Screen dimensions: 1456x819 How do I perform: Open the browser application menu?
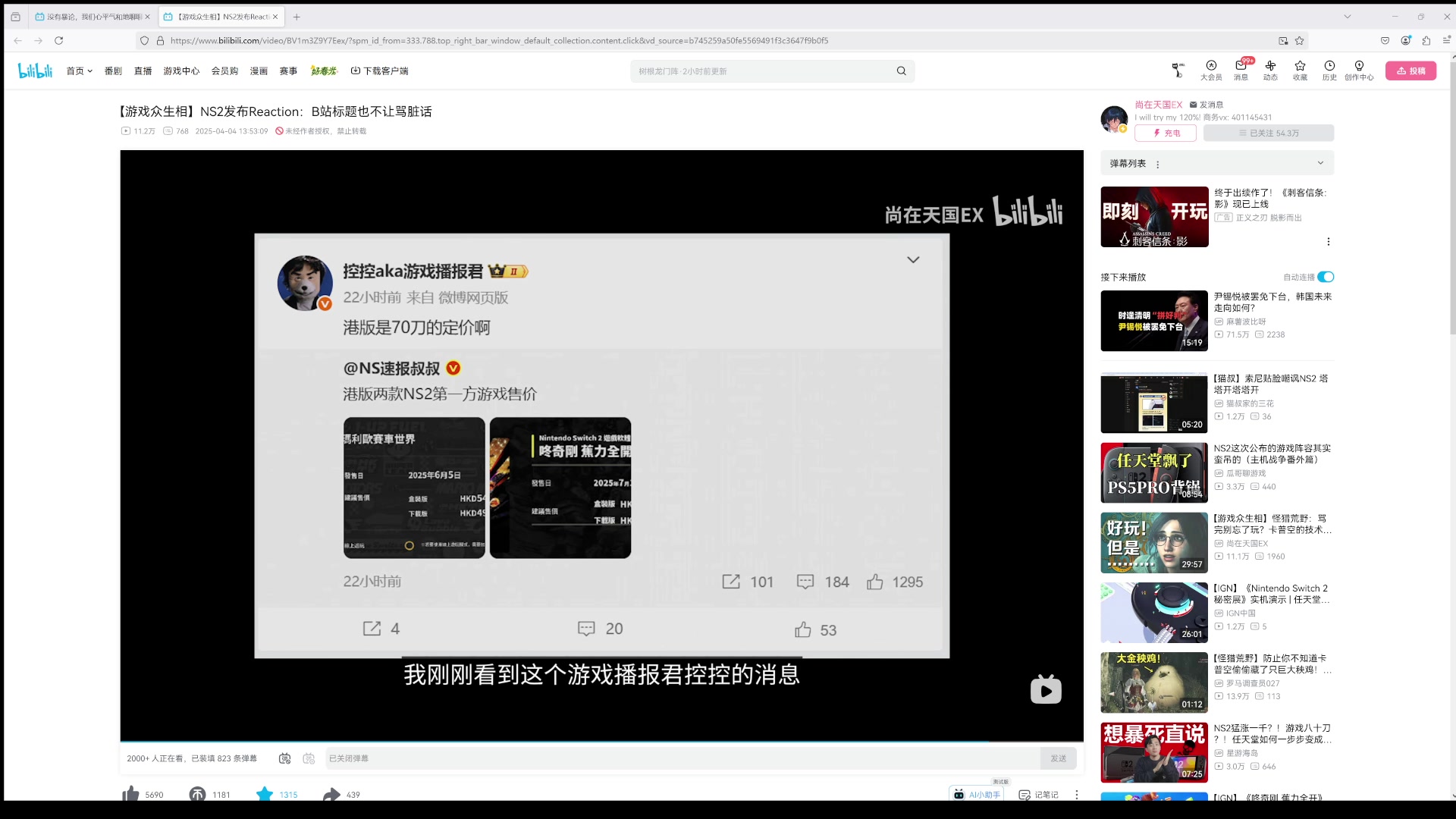pos(1446,40)
